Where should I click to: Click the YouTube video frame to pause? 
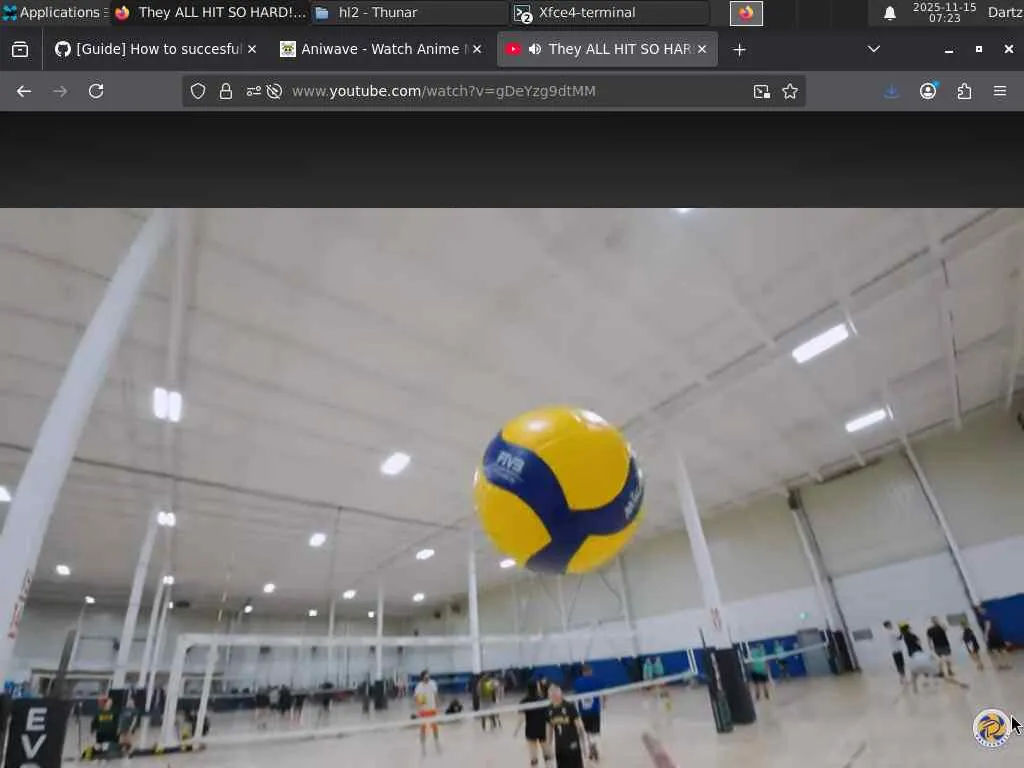(512, 488)
